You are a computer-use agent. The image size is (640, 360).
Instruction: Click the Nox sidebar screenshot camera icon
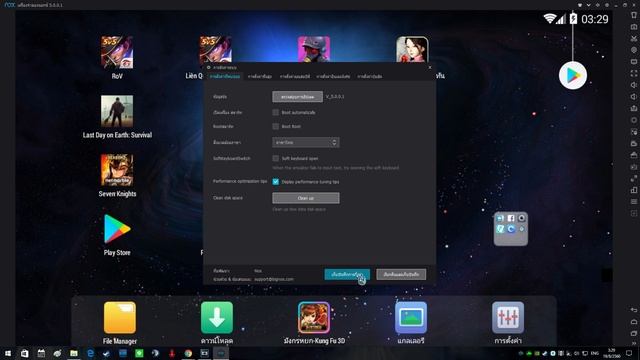click(634, 27)
